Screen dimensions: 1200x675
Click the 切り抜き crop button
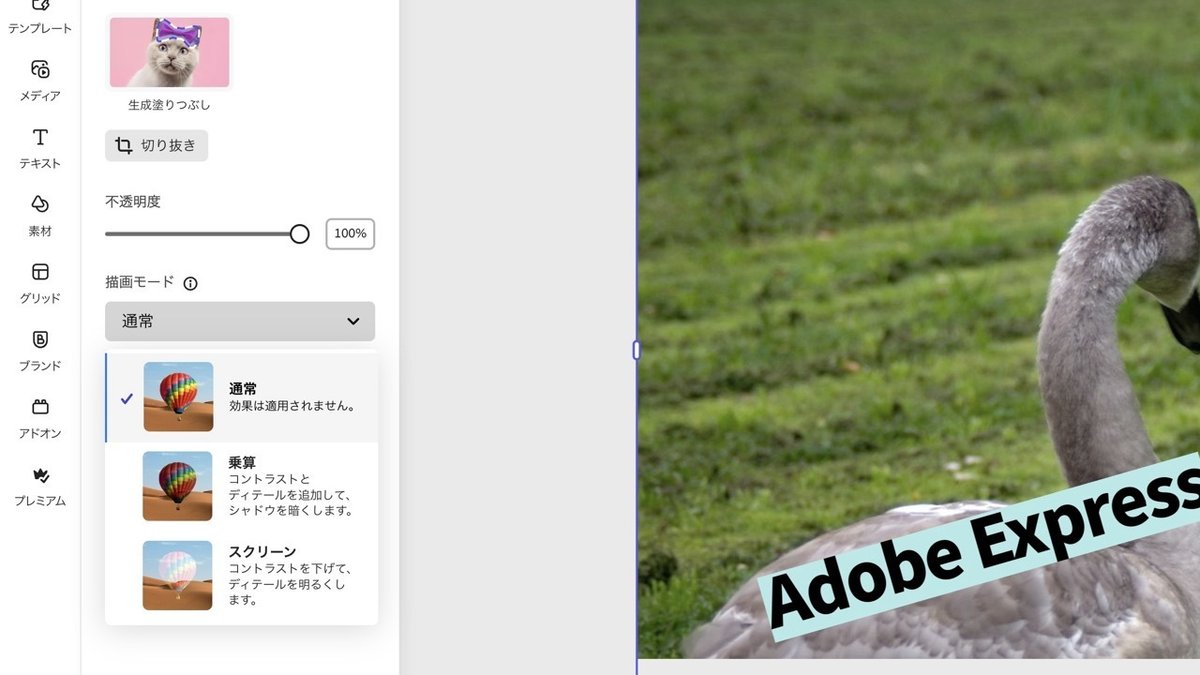(156, 146)
